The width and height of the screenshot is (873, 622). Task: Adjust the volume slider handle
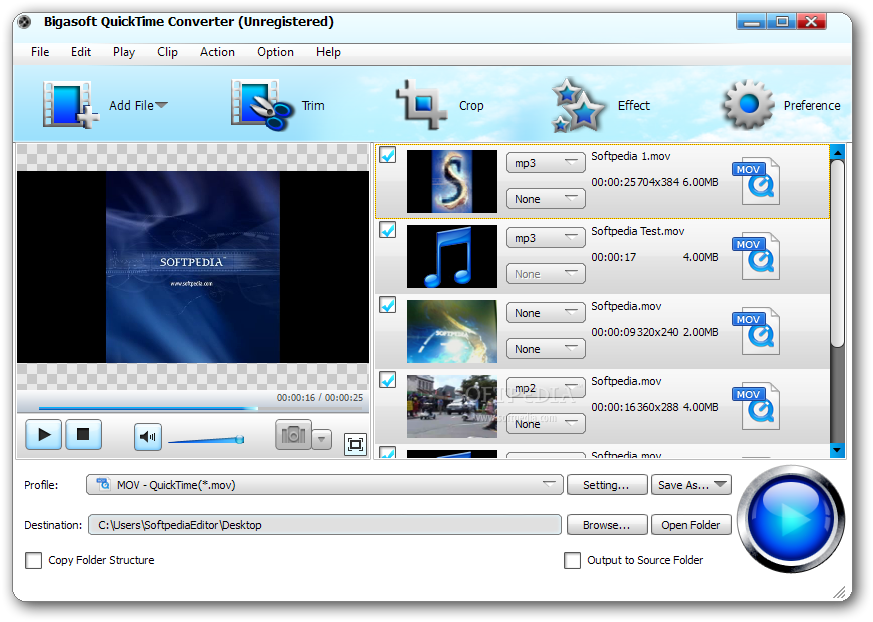[239, 439]
